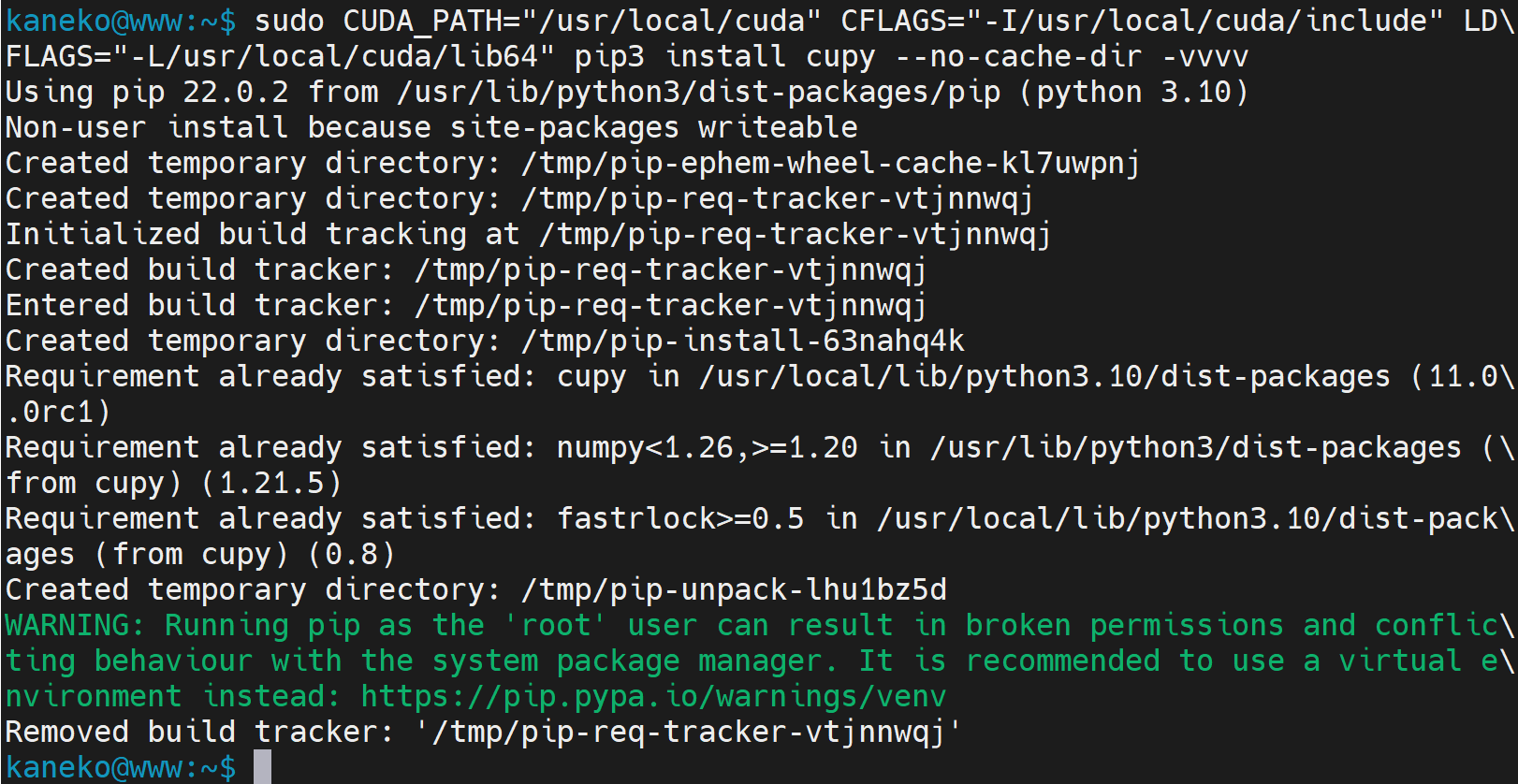1518x784 pixels.
Task: Click the '/tmp/pip-ephem-wheel-cache-kl7uwpnj' path
Action: pyautogui.click(x=830, y=163)
